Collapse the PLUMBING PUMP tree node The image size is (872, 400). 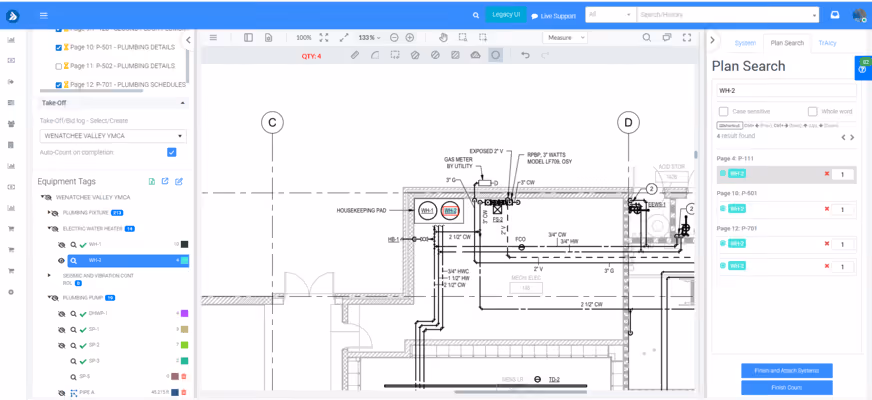(x=49, y=298)
